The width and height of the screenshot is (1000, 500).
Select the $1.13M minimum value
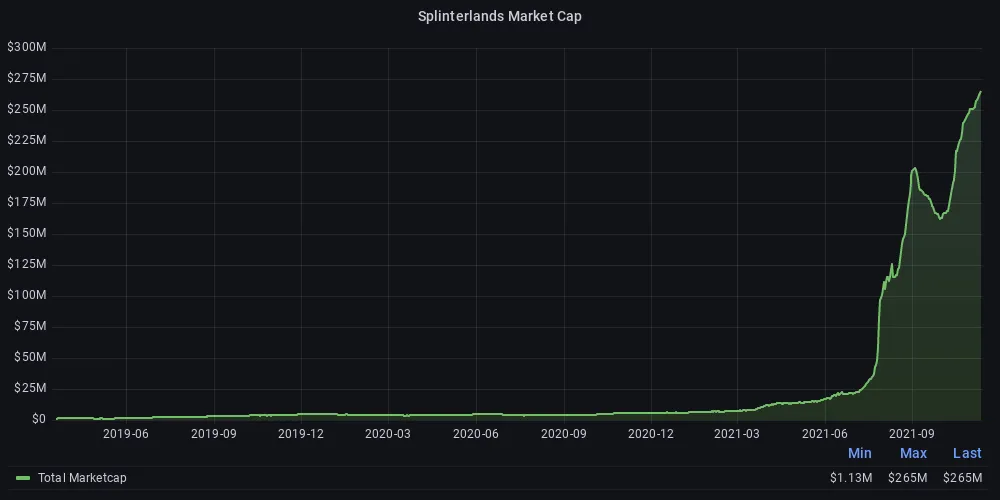[851, 478]
